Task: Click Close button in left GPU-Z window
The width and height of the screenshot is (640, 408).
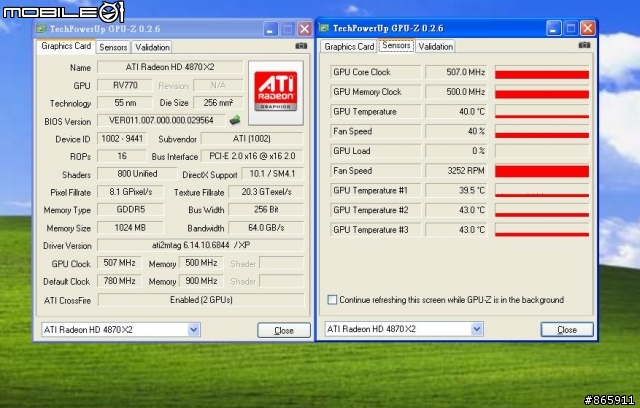Action: (284, 330)
